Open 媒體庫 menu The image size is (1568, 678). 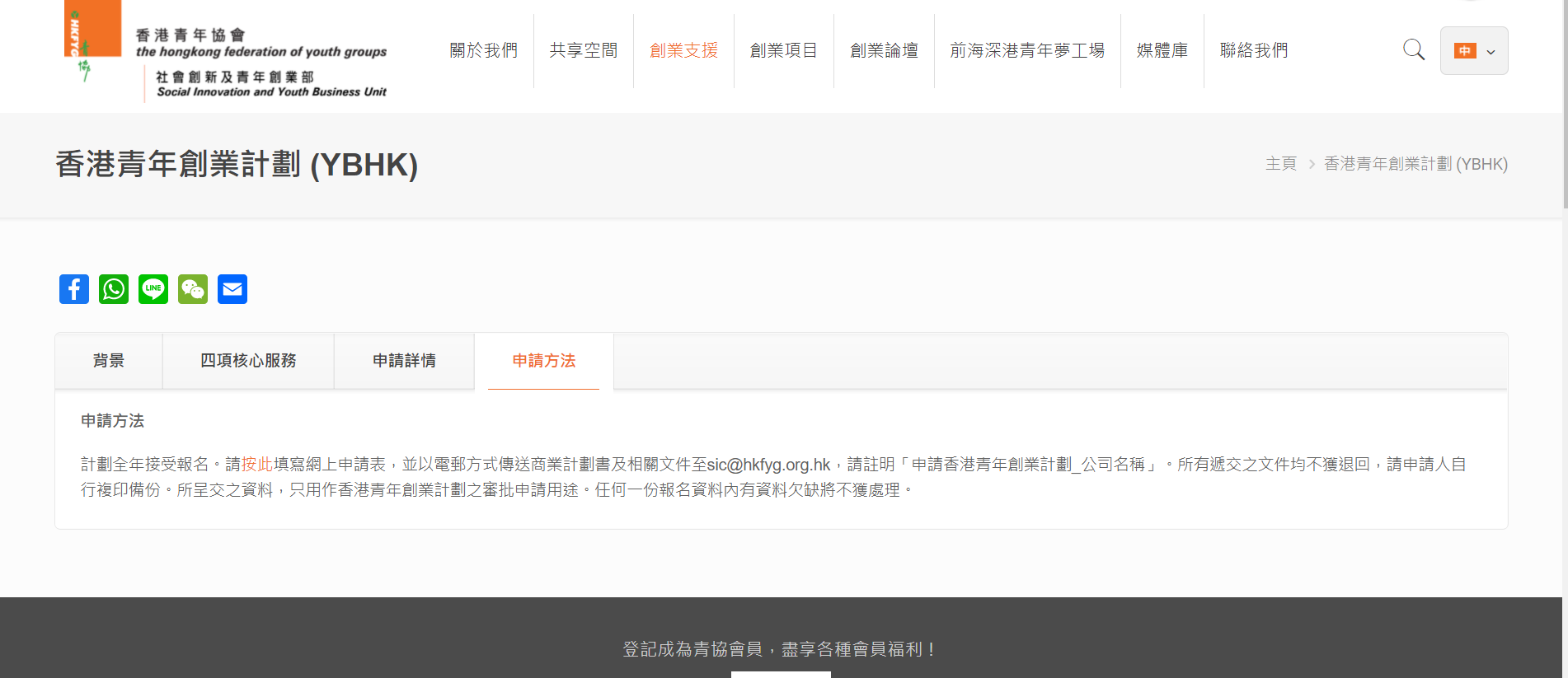[1162, 50]
